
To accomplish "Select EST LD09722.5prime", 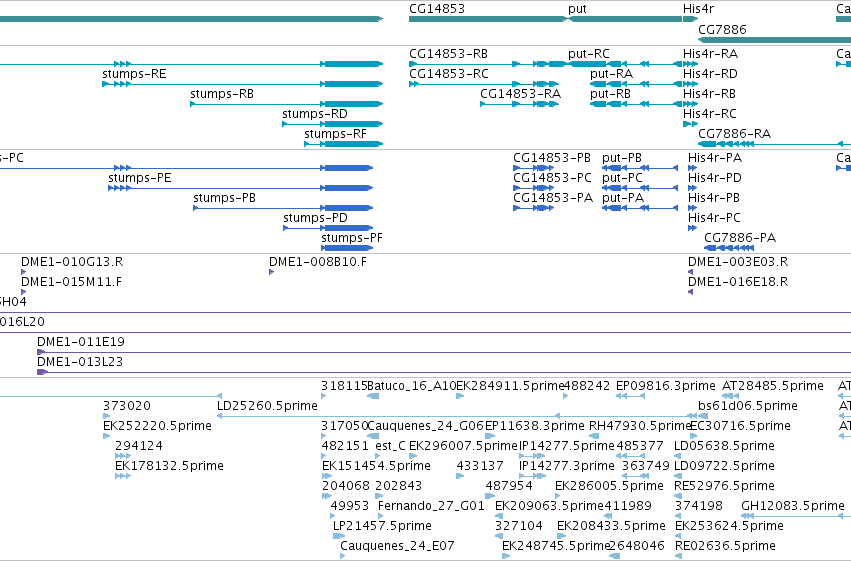I will pyautogui.click(x=677, y=476).
